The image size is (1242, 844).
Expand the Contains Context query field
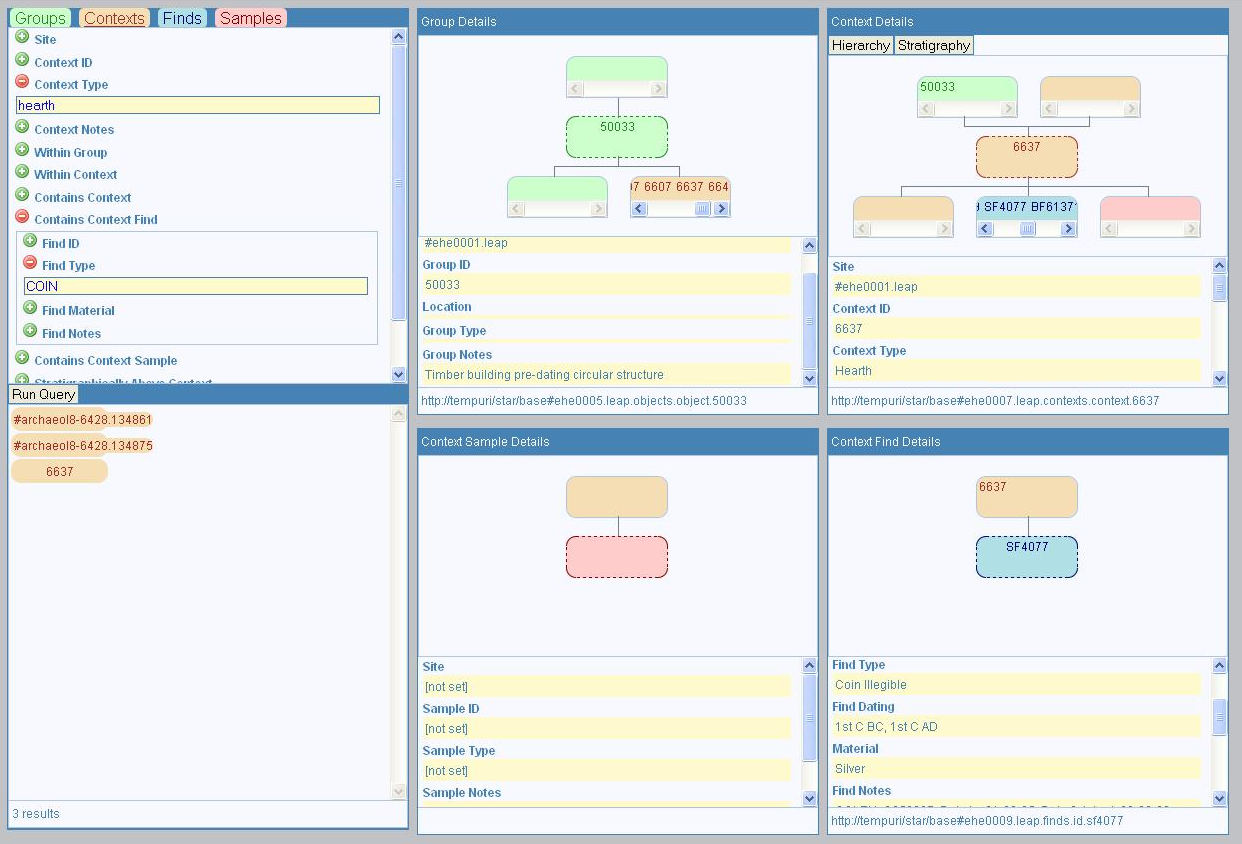[22, 195]
